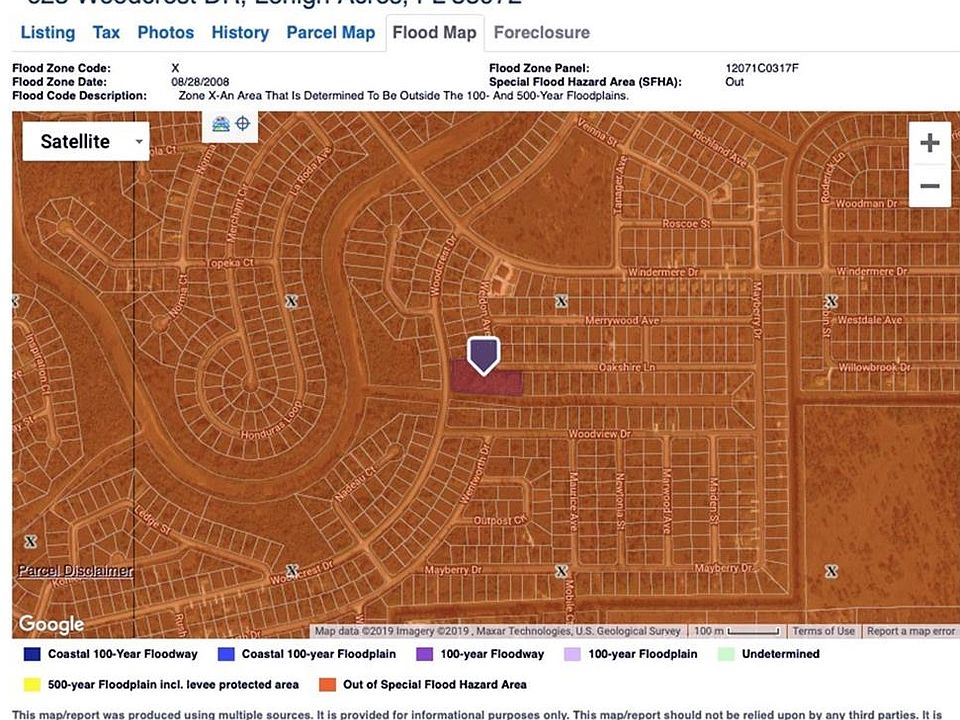Image resolution: width=960 pixels, height=720 pixels.
Task: Click the Google logo on map
Action: (x=51, y=624)
